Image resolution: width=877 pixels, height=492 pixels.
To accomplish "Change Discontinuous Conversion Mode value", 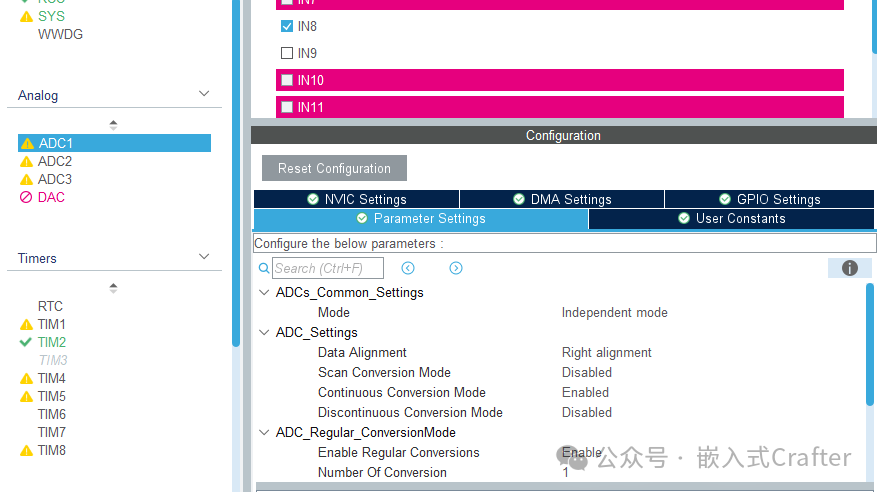I will [x=587, y=413].
